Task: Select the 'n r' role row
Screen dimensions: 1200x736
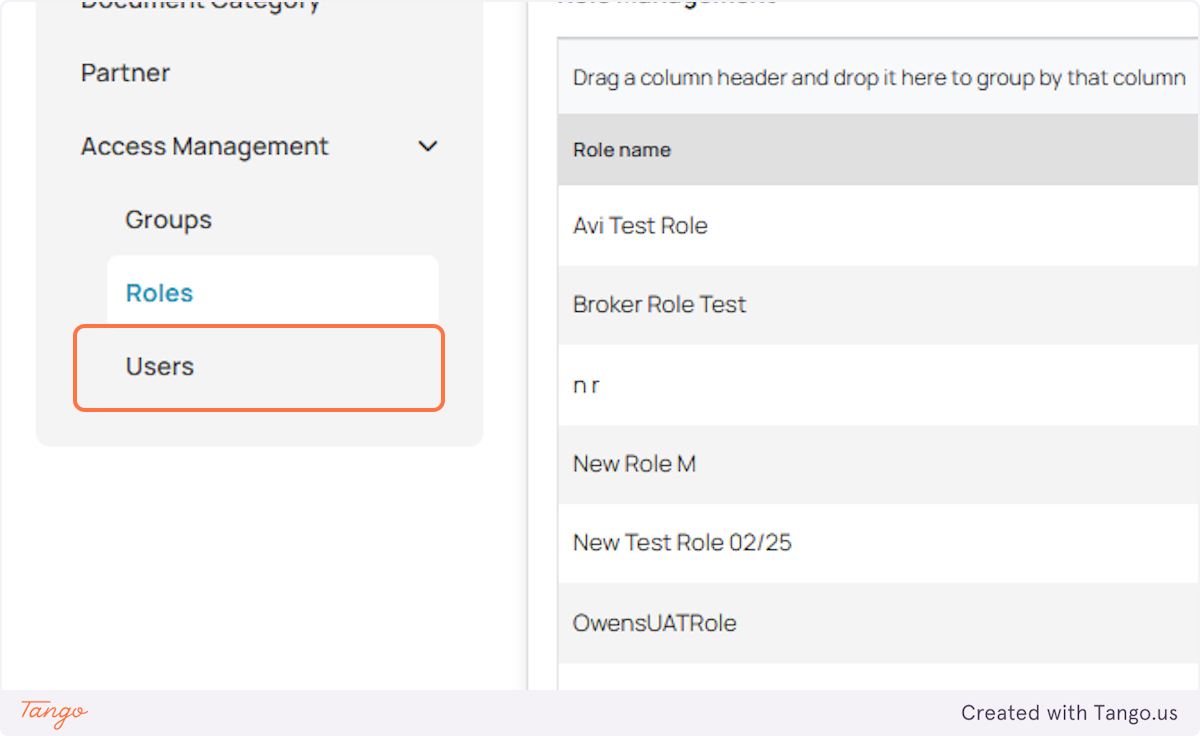Action: [878, 385]
